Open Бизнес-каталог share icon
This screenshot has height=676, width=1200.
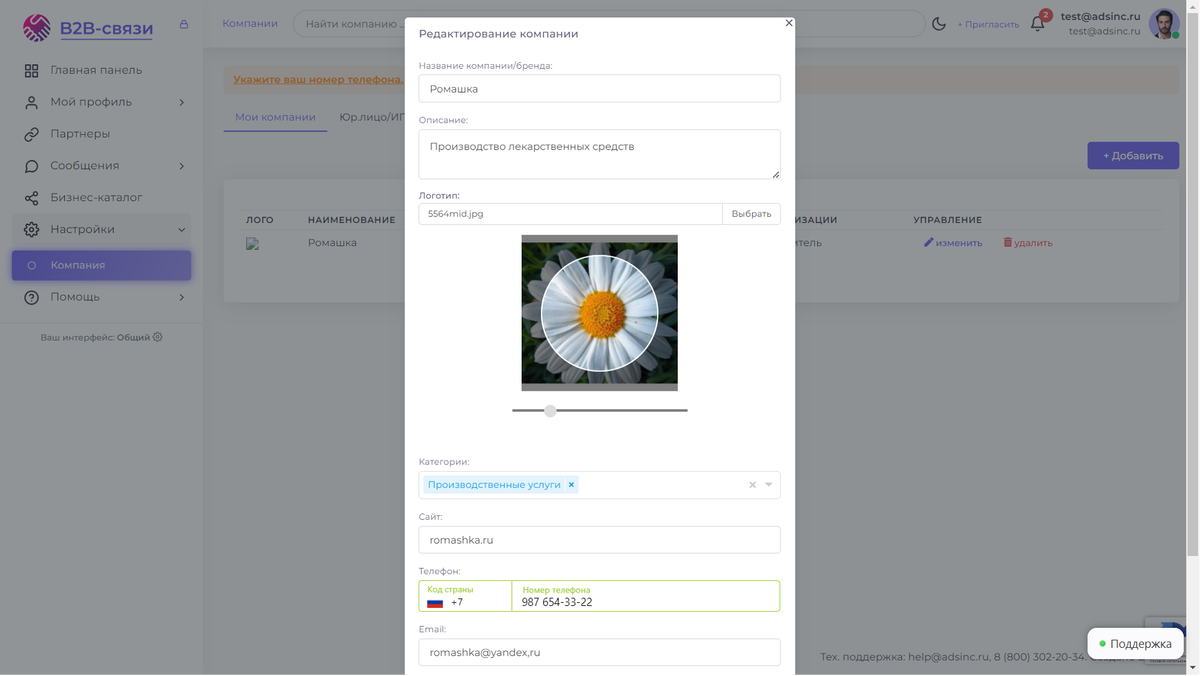point(32,198)
